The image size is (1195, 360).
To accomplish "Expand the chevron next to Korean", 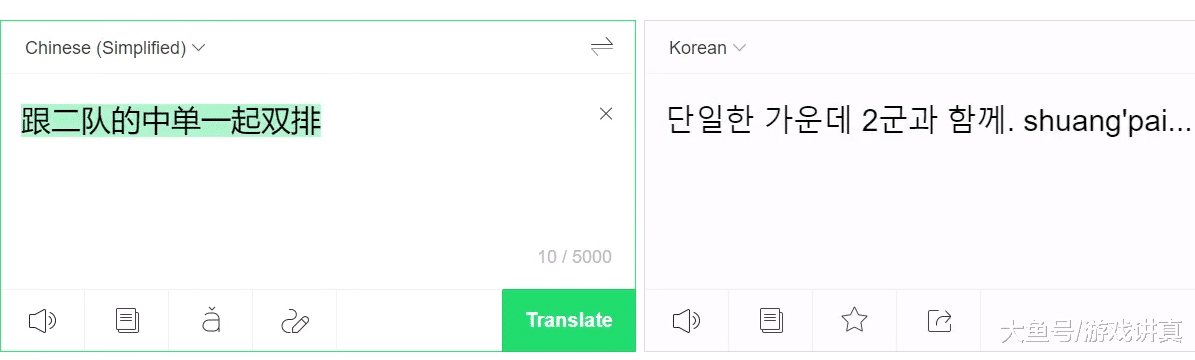I will [739, 48].
